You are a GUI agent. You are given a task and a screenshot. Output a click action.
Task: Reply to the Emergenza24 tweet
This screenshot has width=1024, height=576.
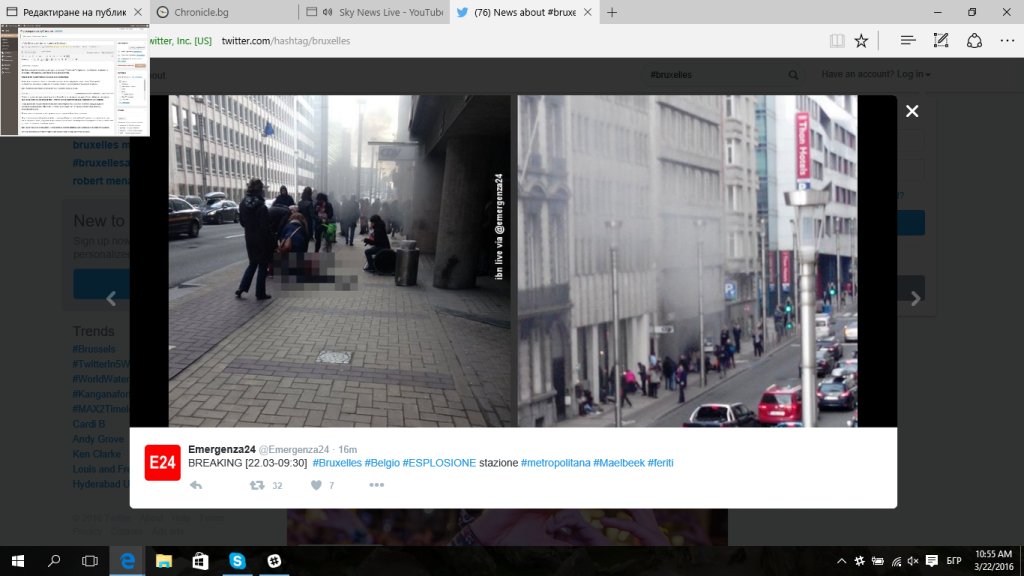[x=195, y=485]
